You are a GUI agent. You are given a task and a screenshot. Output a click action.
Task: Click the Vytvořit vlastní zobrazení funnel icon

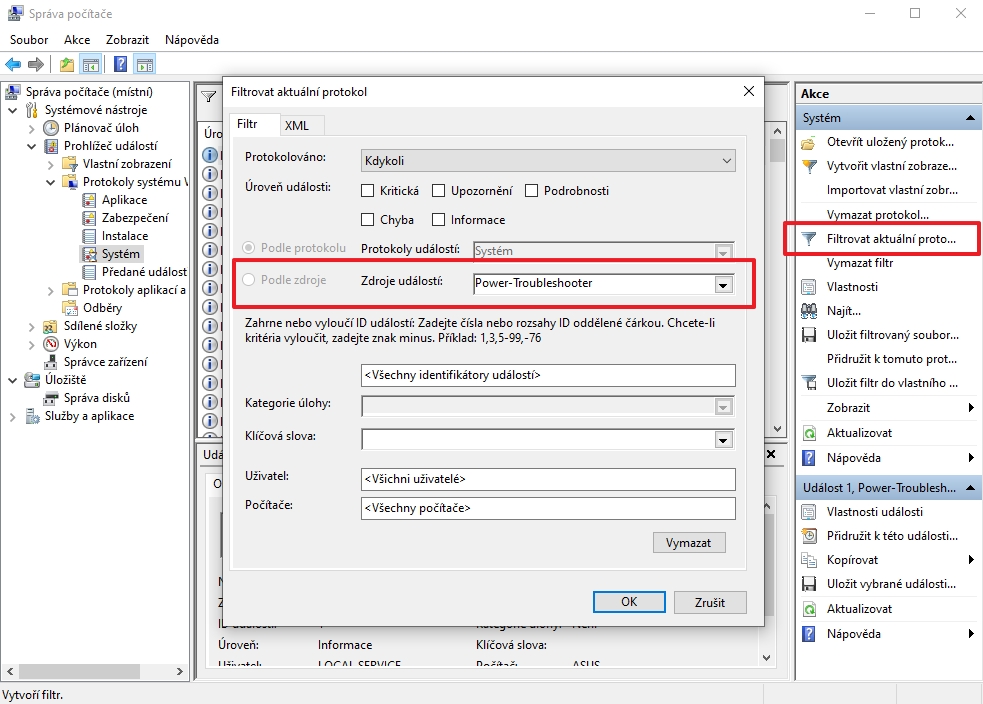pos(809,167)
